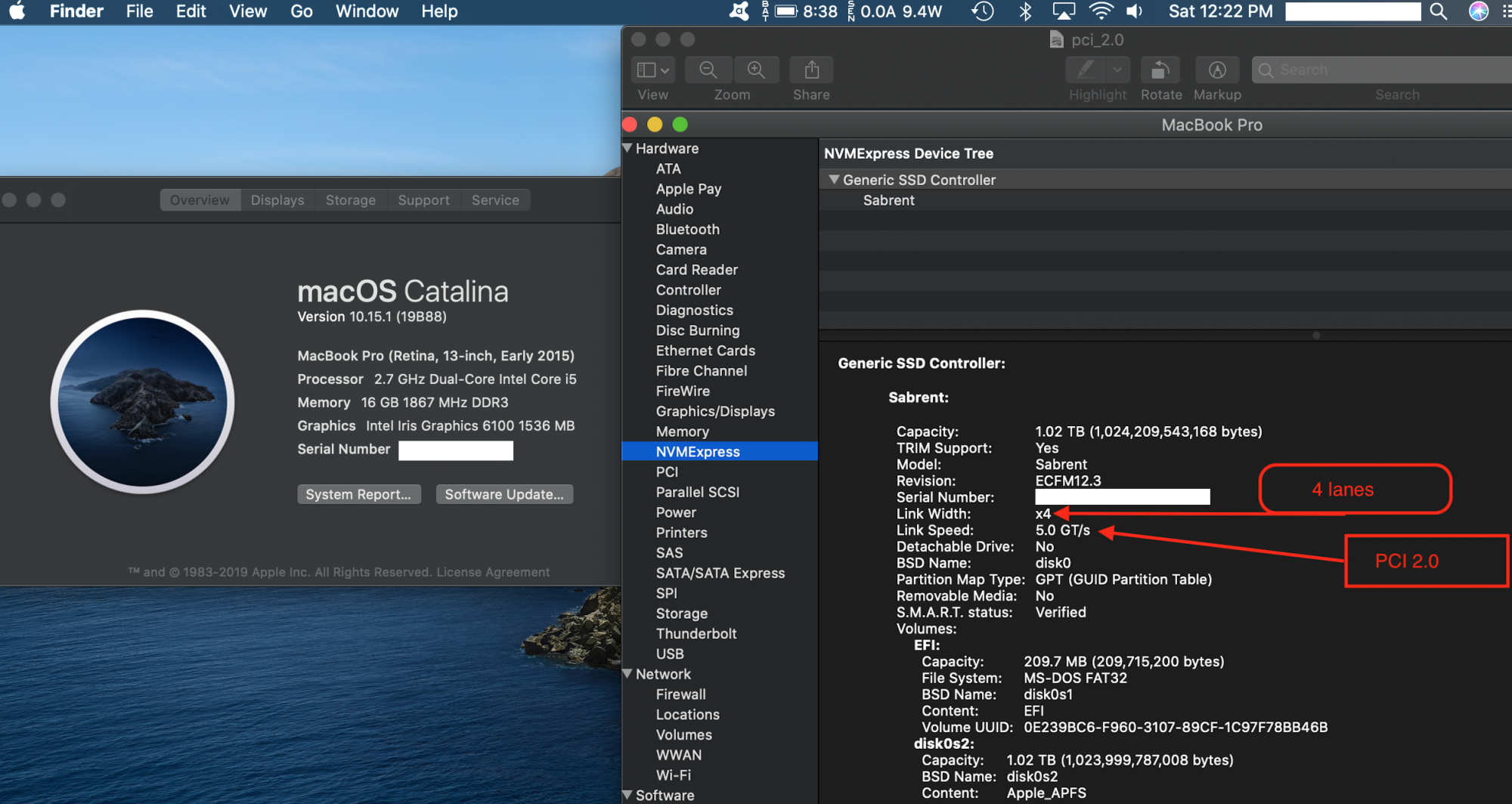Select Thunderbolt in the sidebar
1512x804 pixels.
point(696,633)
